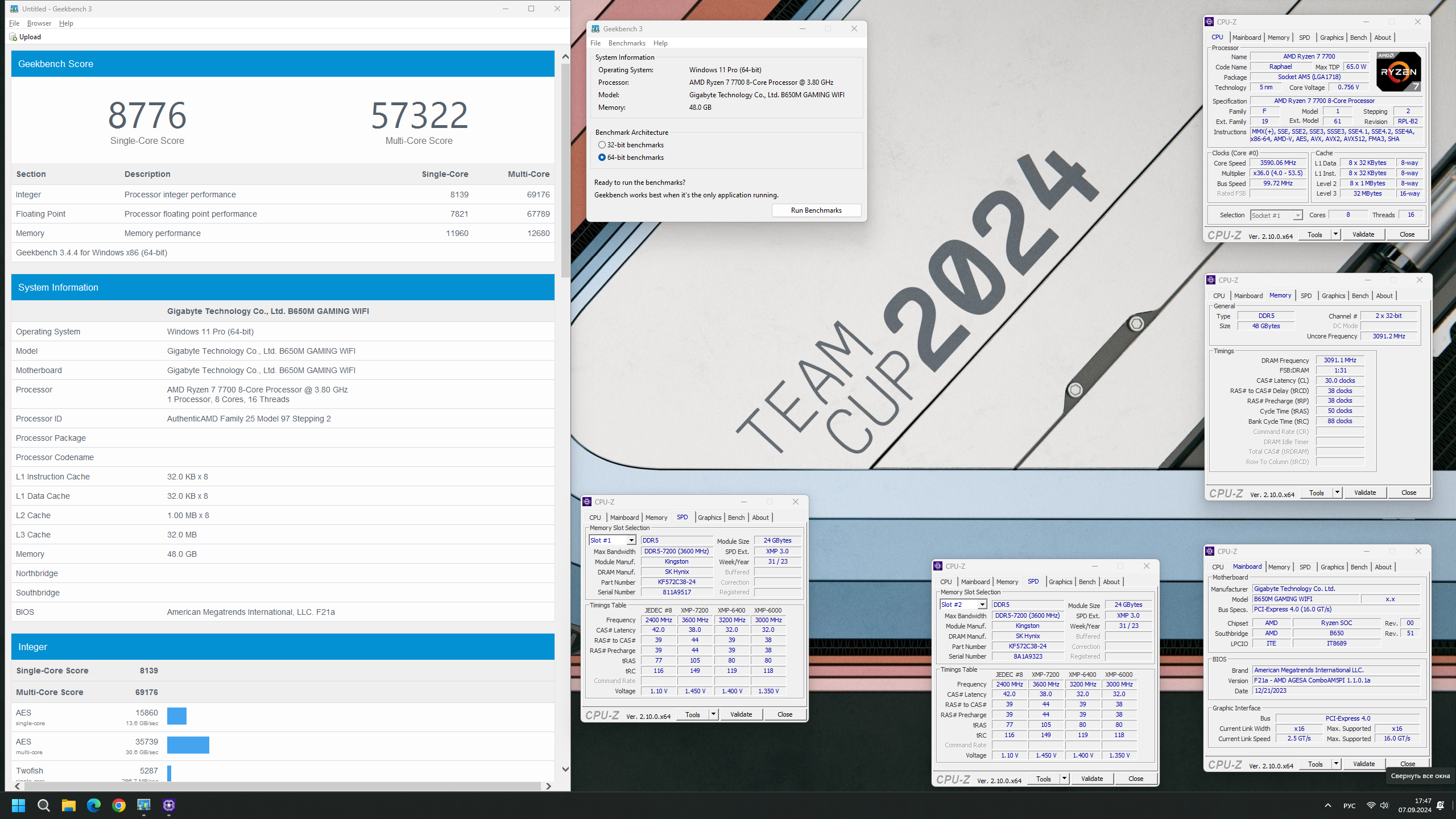Screen dimensions: 1456x819
Task: Click the 8776 Single-Core Score value
Action: 147,115
